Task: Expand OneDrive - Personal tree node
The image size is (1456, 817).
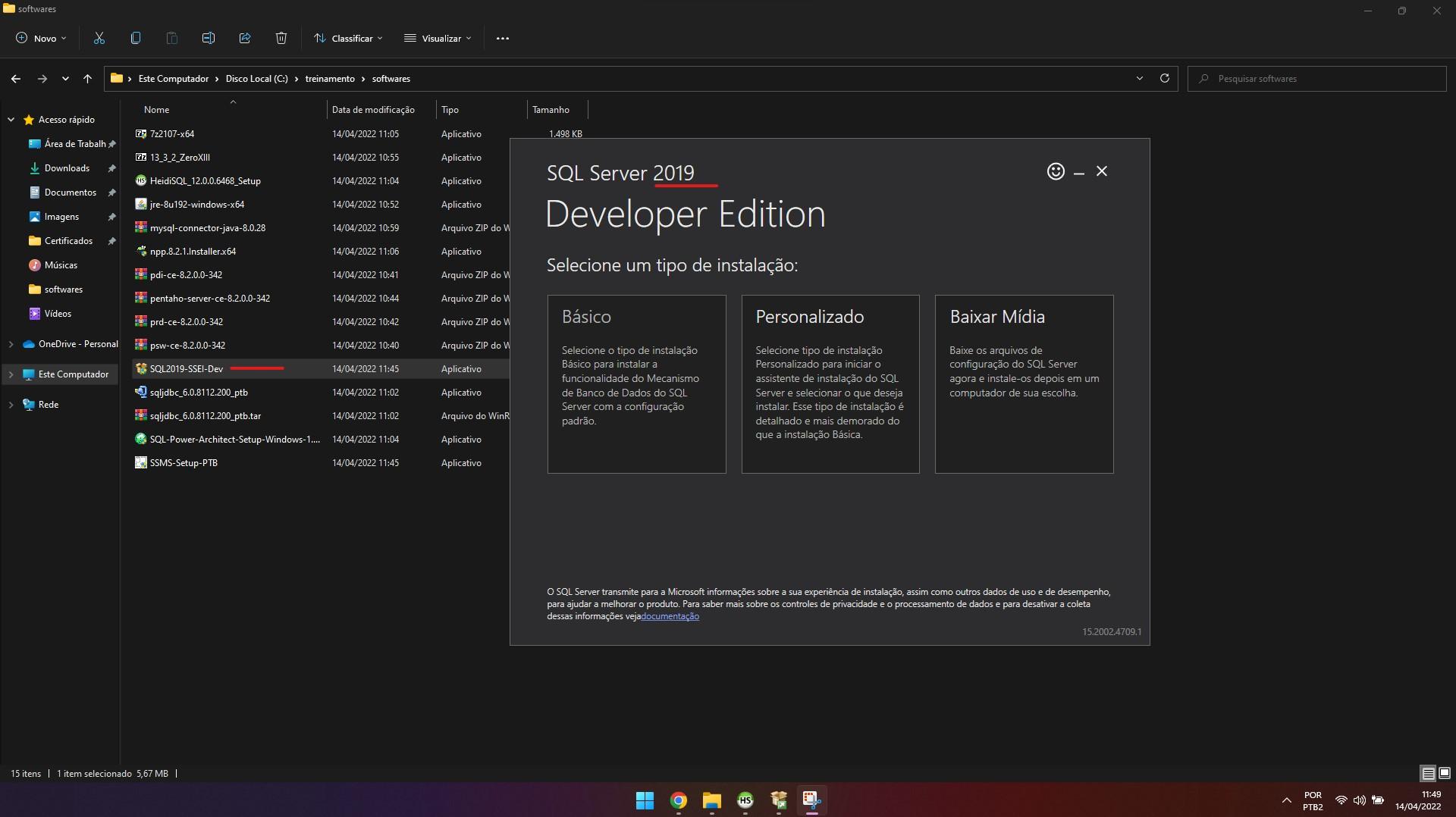Action: [11, 343]
